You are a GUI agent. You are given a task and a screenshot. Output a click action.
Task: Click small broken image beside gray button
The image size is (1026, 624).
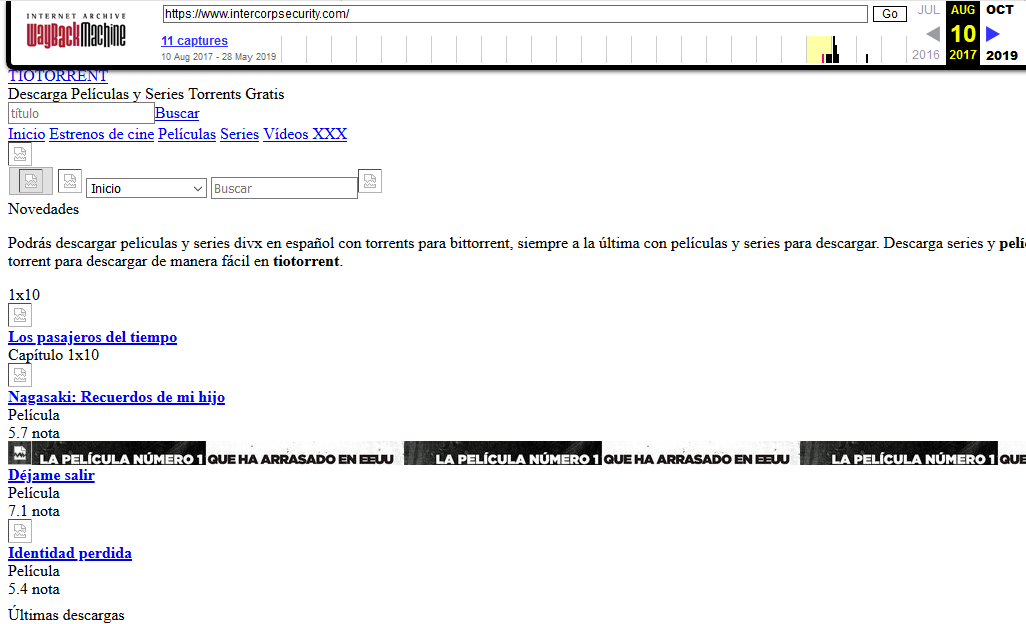click(70, 181)
